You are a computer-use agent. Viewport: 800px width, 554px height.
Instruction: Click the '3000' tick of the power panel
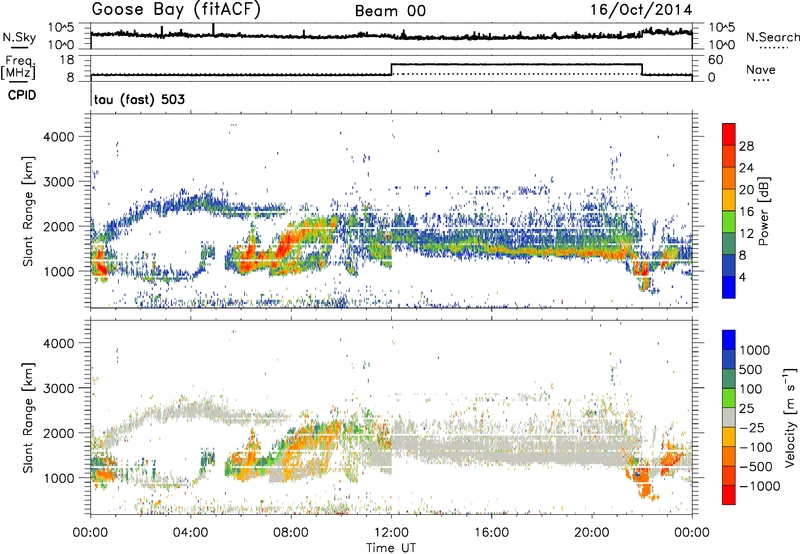58,182
